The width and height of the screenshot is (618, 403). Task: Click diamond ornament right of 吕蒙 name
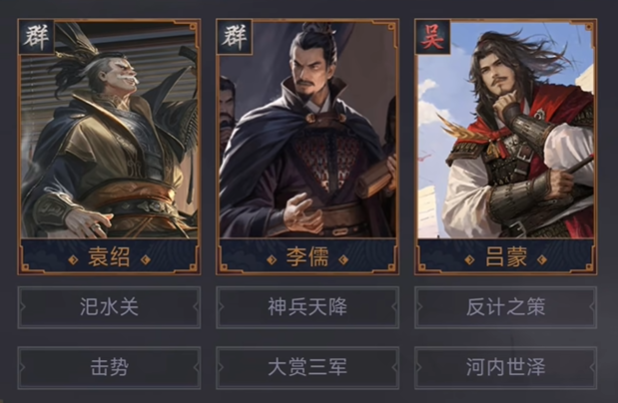pos(542,260)
